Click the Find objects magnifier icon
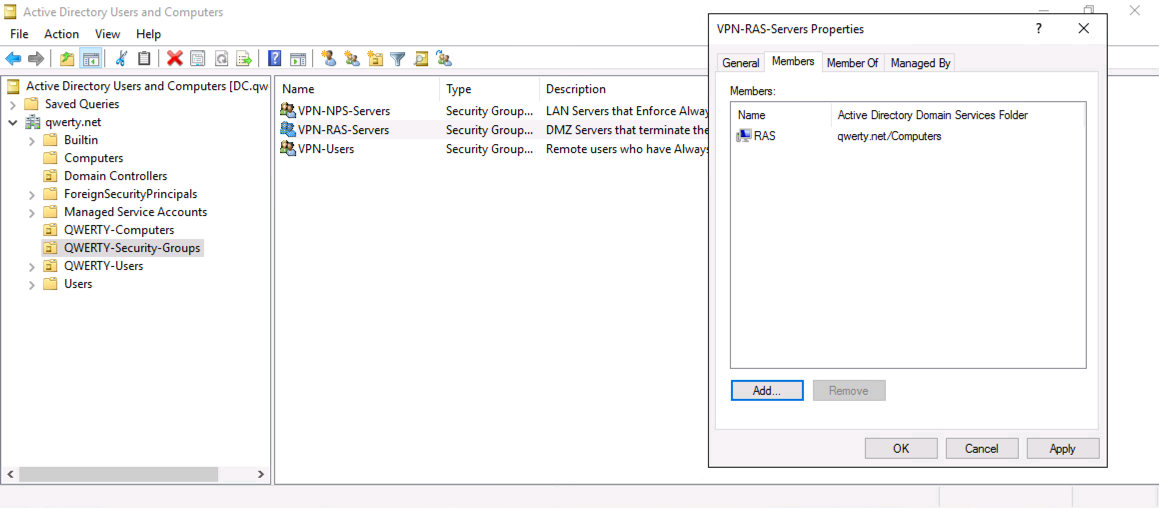Viewport: 1159px width, 508px height. tap(421, 58)
